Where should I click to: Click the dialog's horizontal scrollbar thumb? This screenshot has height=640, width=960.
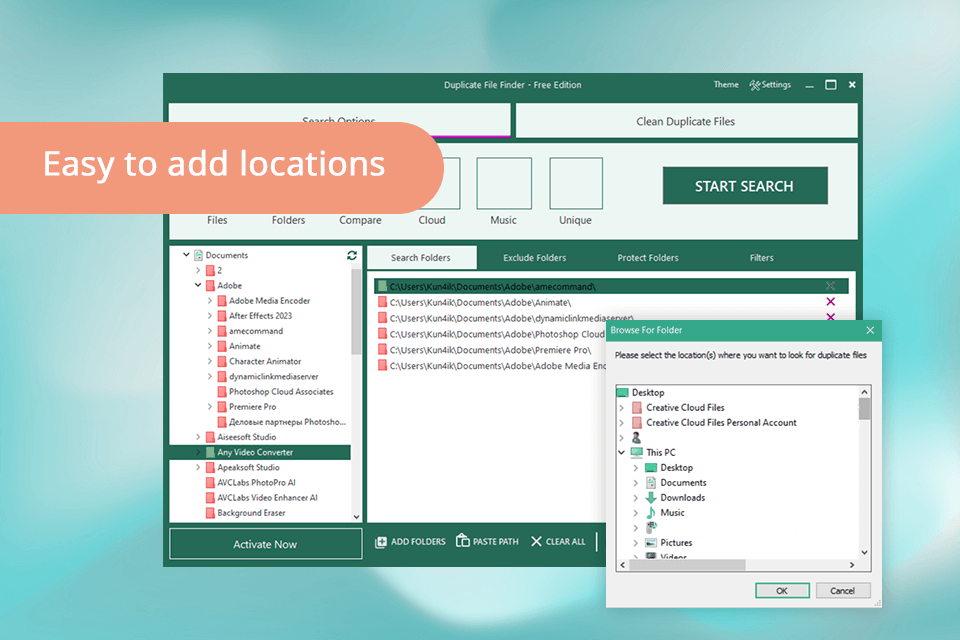687,565
